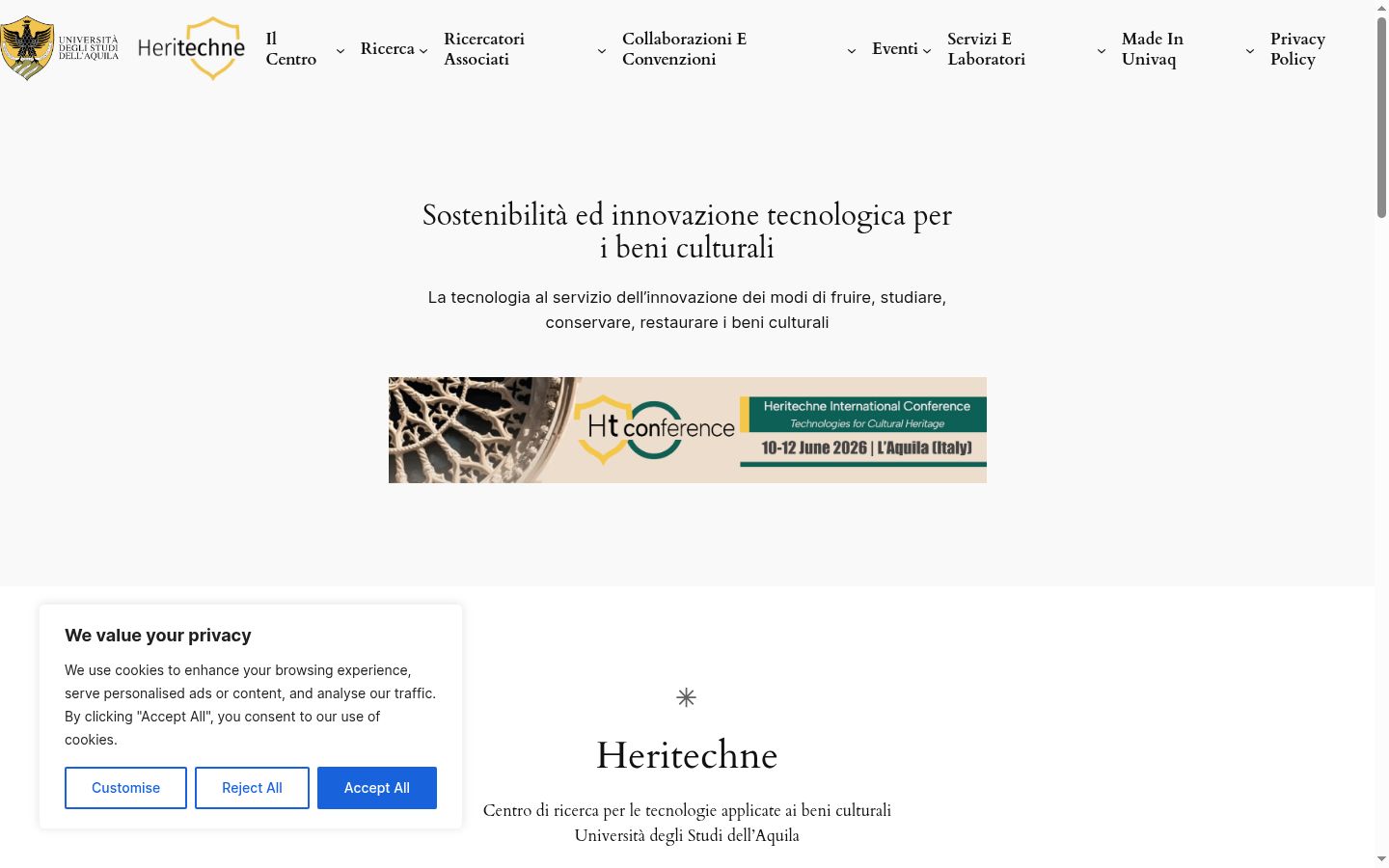Viewport: 1389px width, 868px height.
Task: Click the Università degli Studi dell'Aquila logo
Action: 60,48
